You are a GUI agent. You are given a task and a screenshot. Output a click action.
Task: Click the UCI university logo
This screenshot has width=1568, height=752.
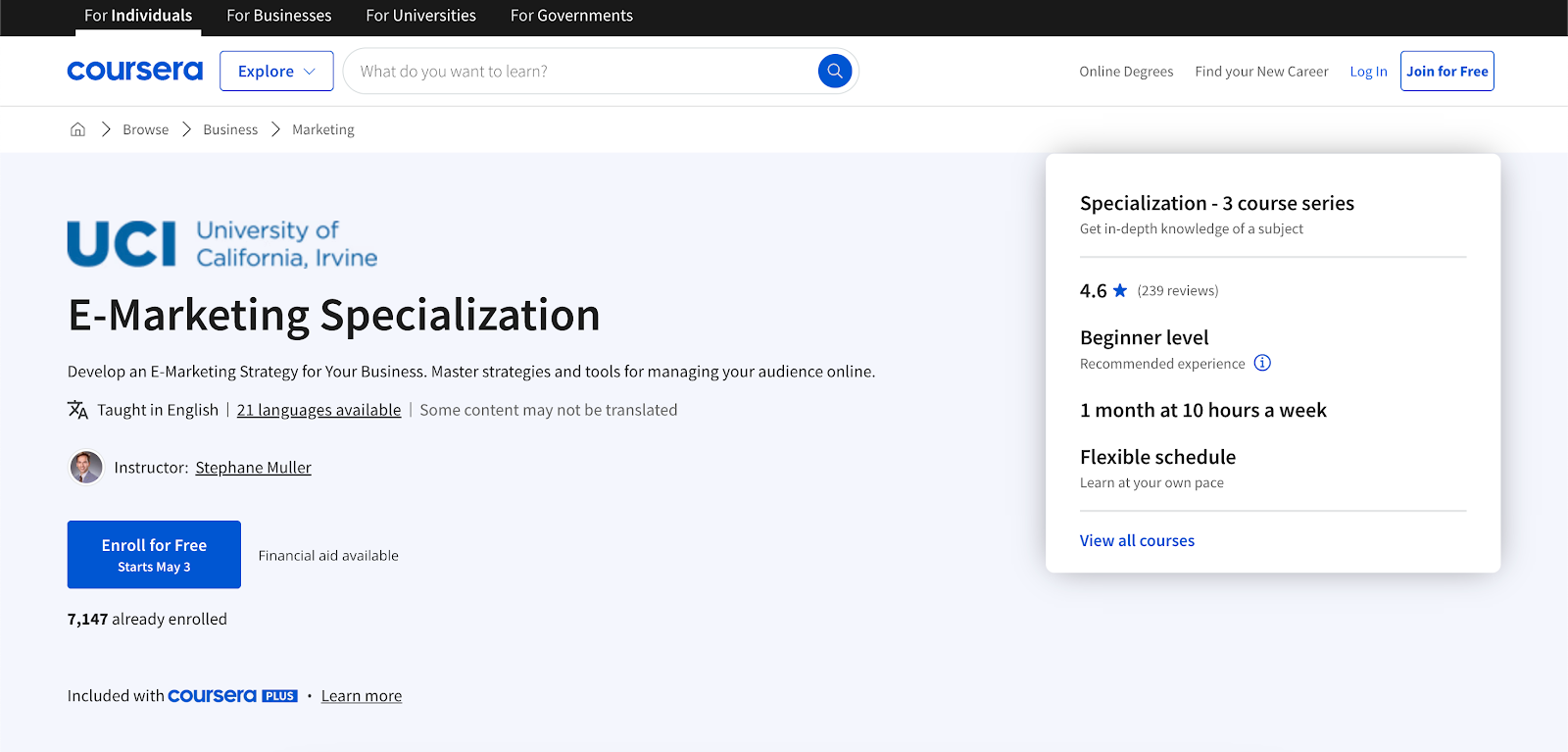[222, 243]
